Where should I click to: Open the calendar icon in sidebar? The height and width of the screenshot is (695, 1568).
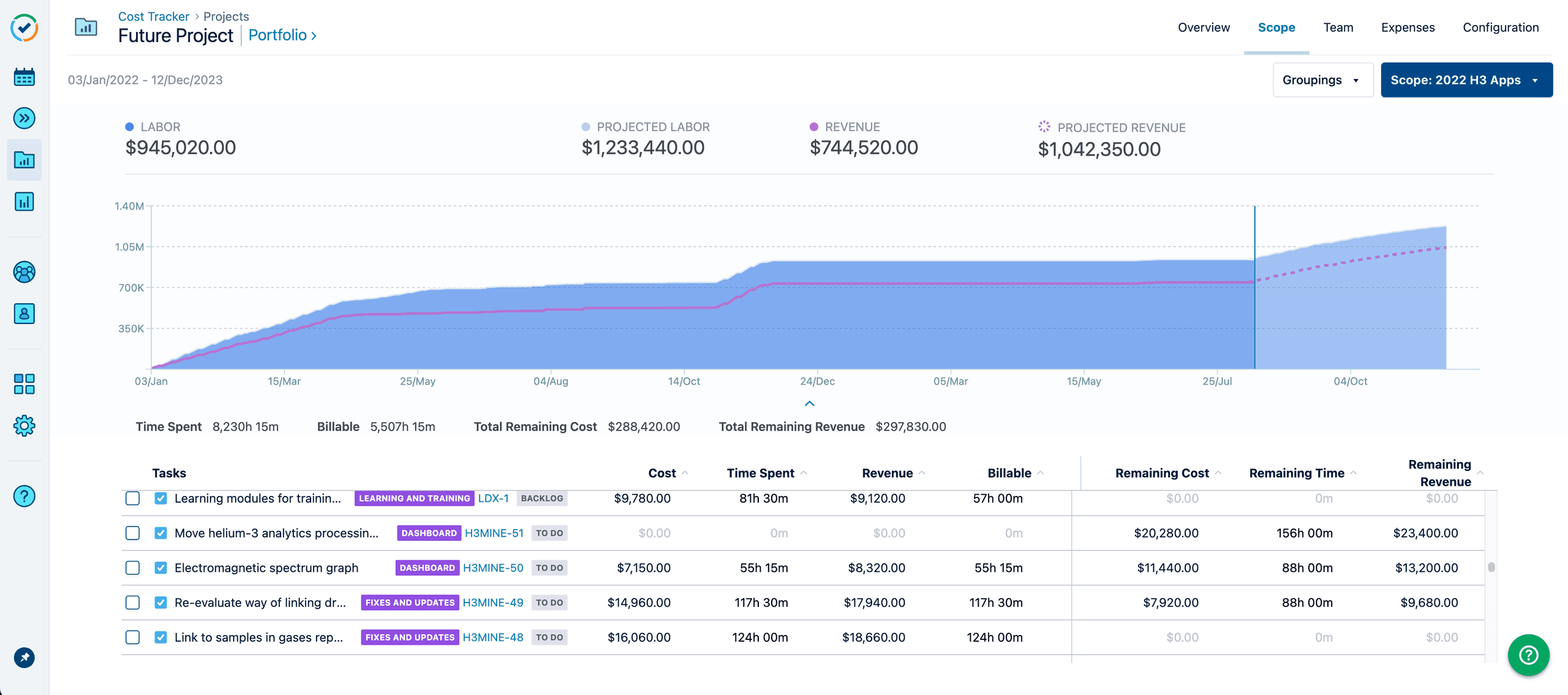[24, 77]
